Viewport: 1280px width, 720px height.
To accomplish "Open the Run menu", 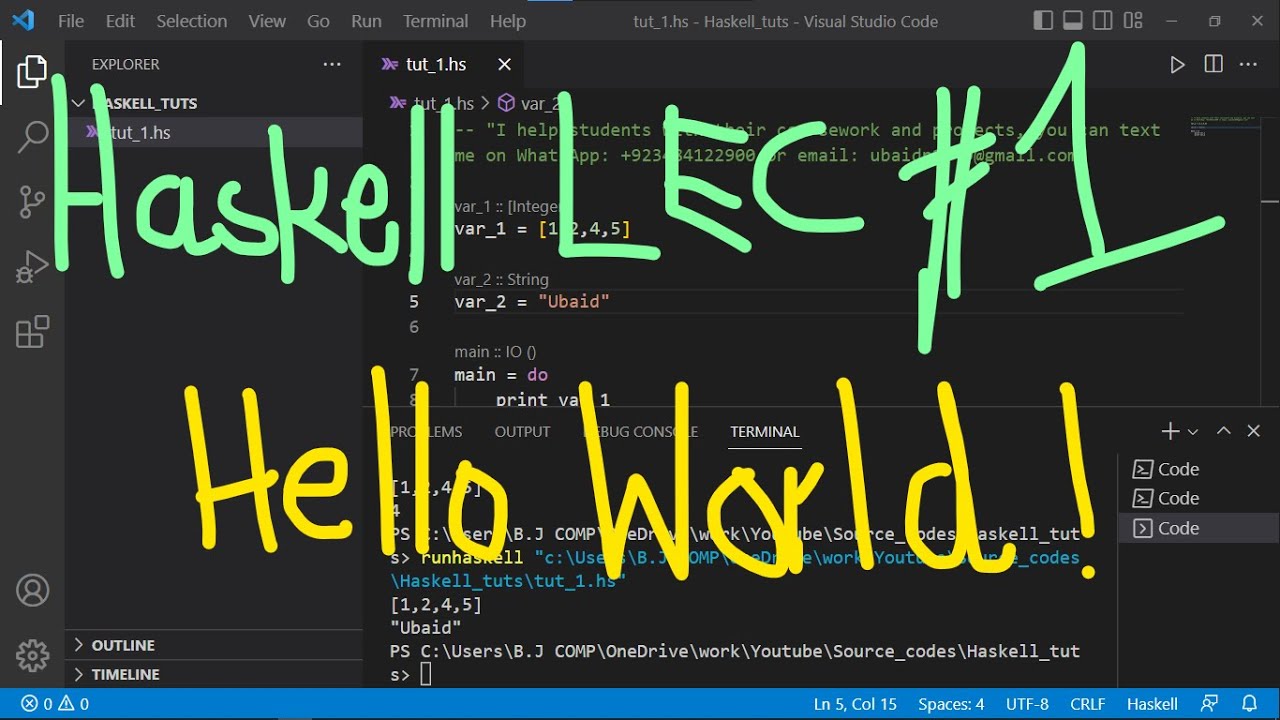I will [x=367, y=21].
